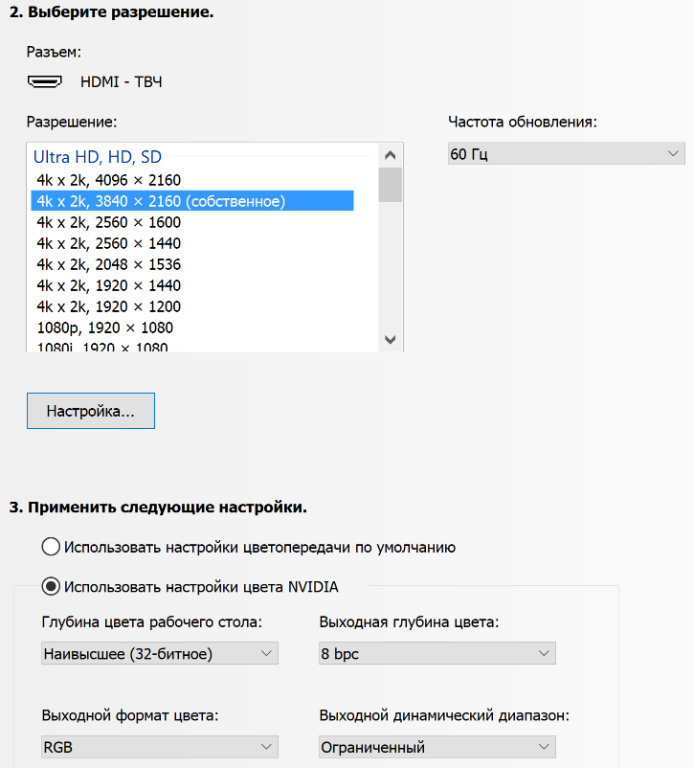Click the resolution list scroll up arrow
The height and width of the screenshot is (768, 694).
pyautogui.click(x=390, y=155)
